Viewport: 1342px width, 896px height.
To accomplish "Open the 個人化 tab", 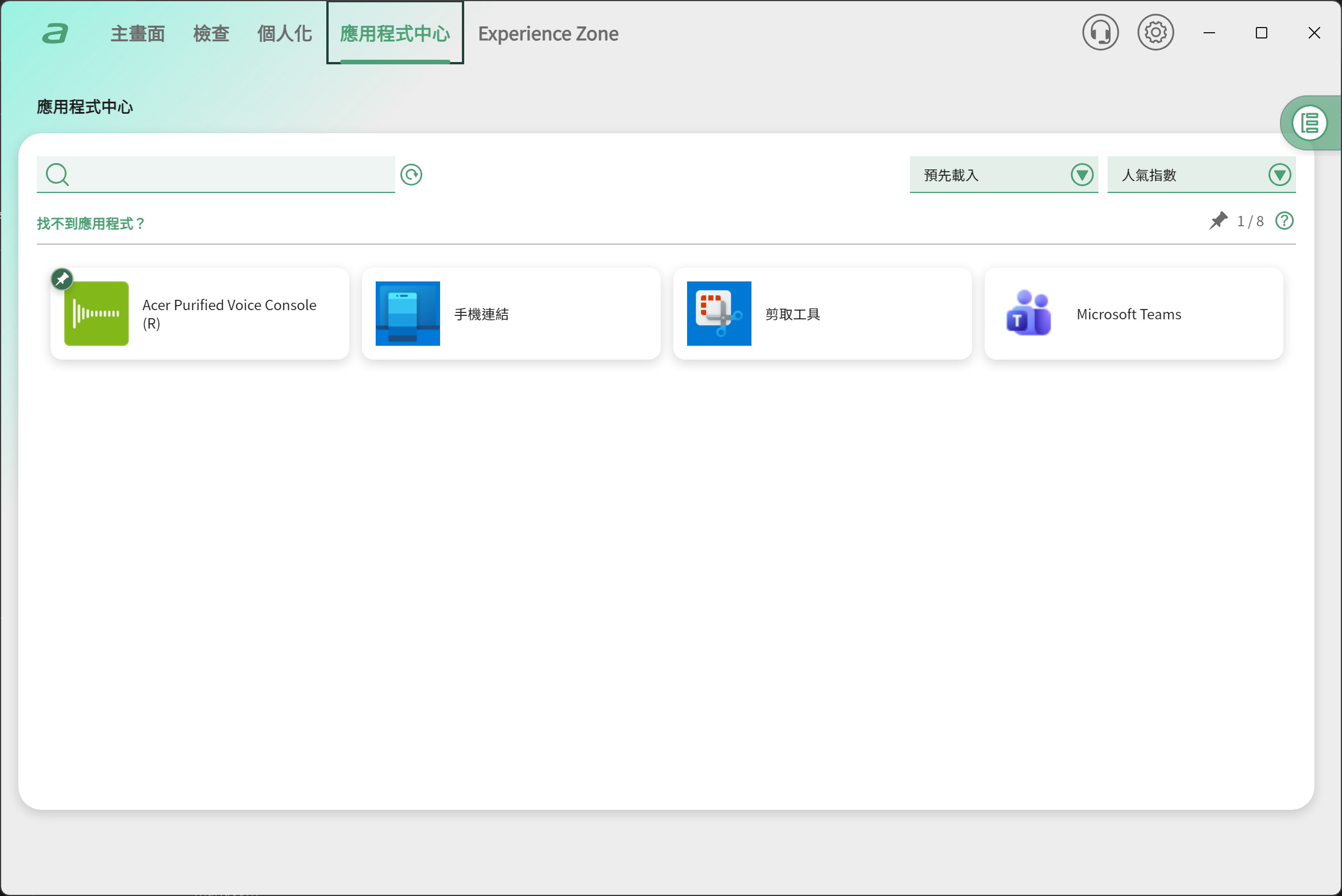I will 284,34.
